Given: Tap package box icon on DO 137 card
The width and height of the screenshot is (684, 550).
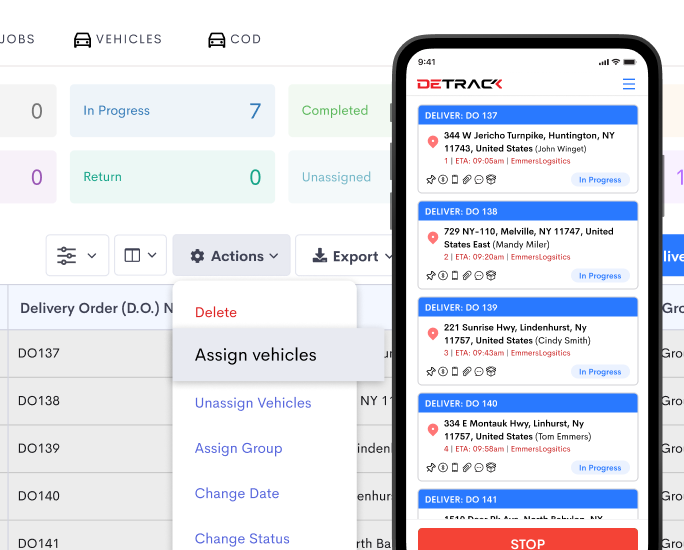Looking at the screenshot, I should [x=491, y=179].
